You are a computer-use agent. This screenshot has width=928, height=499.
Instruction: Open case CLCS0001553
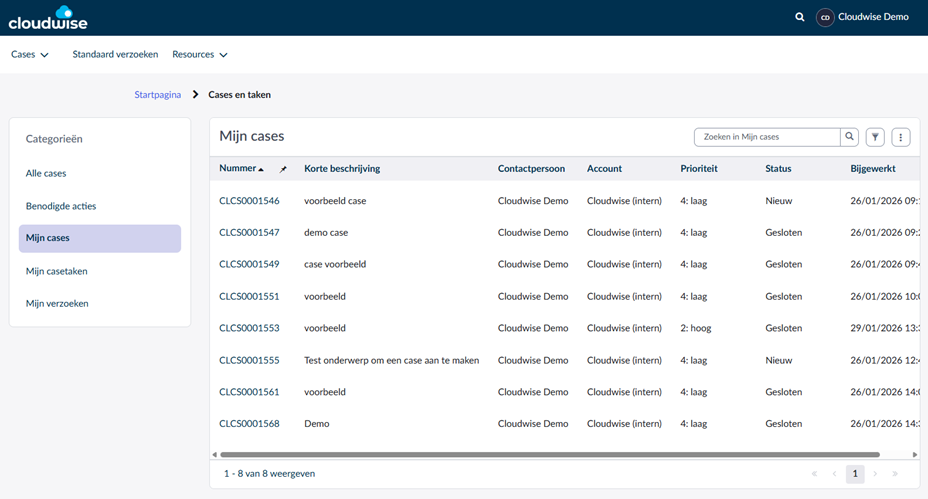click(x=249, y=328)
